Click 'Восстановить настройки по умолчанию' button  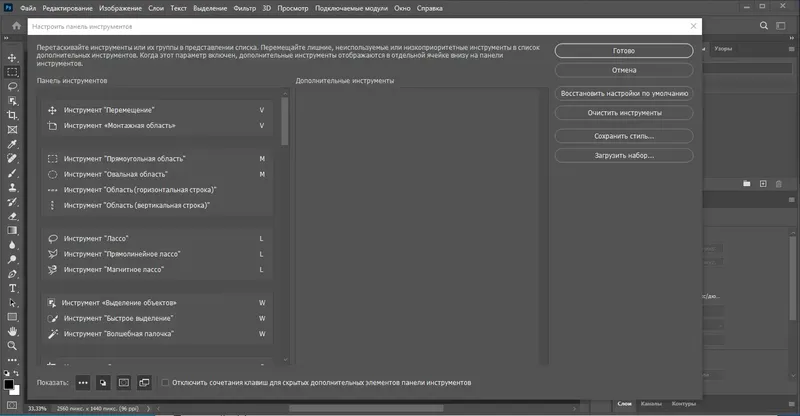coord(624,93)
